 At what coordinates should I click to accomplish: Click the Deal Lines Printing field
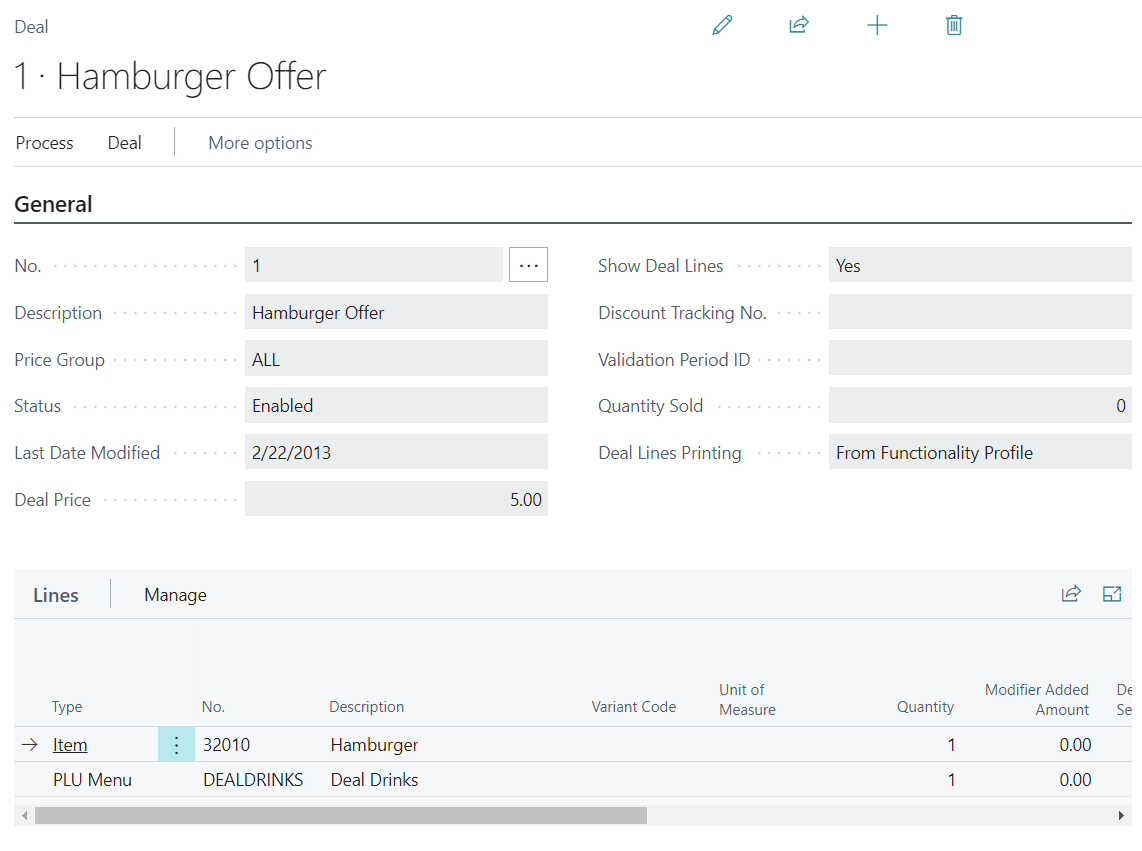pyautogui.click(x=980, y=453)
